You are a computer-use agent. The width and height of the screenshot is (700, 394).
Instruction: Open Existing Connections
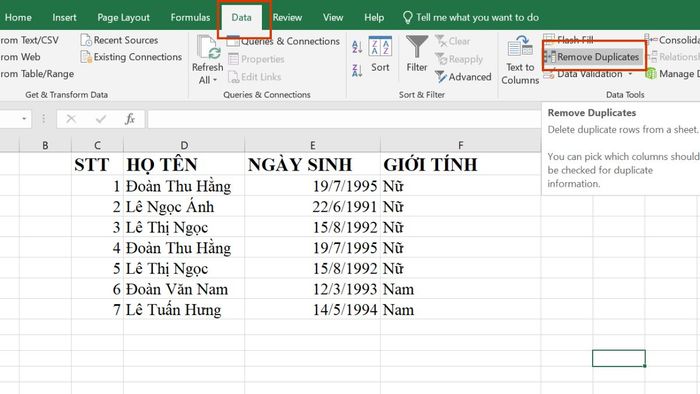click(131, 57)
